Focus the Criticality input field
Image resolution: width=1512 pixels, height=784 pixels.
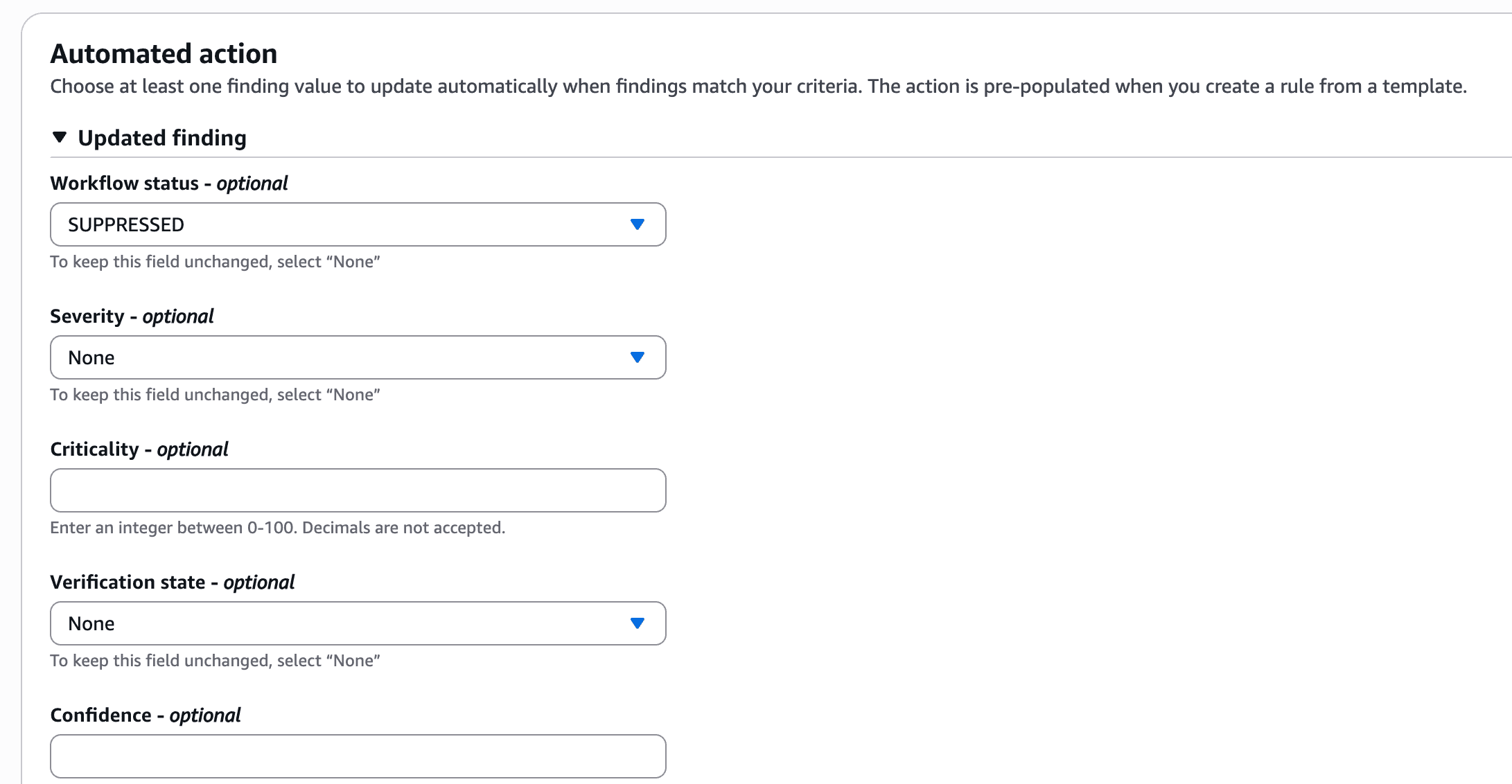tap(358, 490)
